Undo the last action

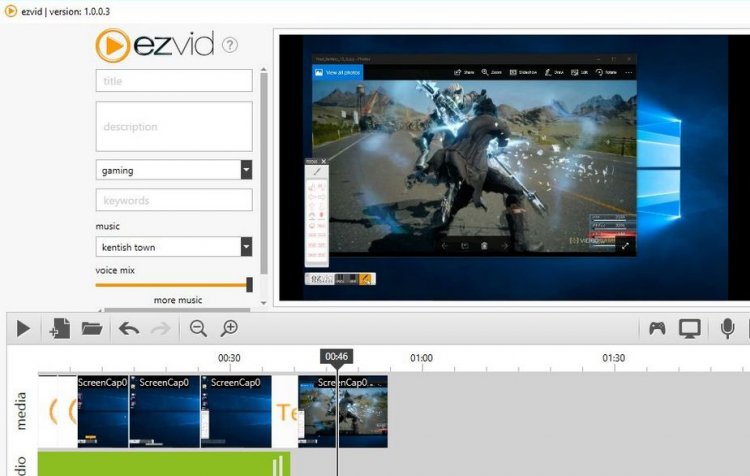(129, 328)
